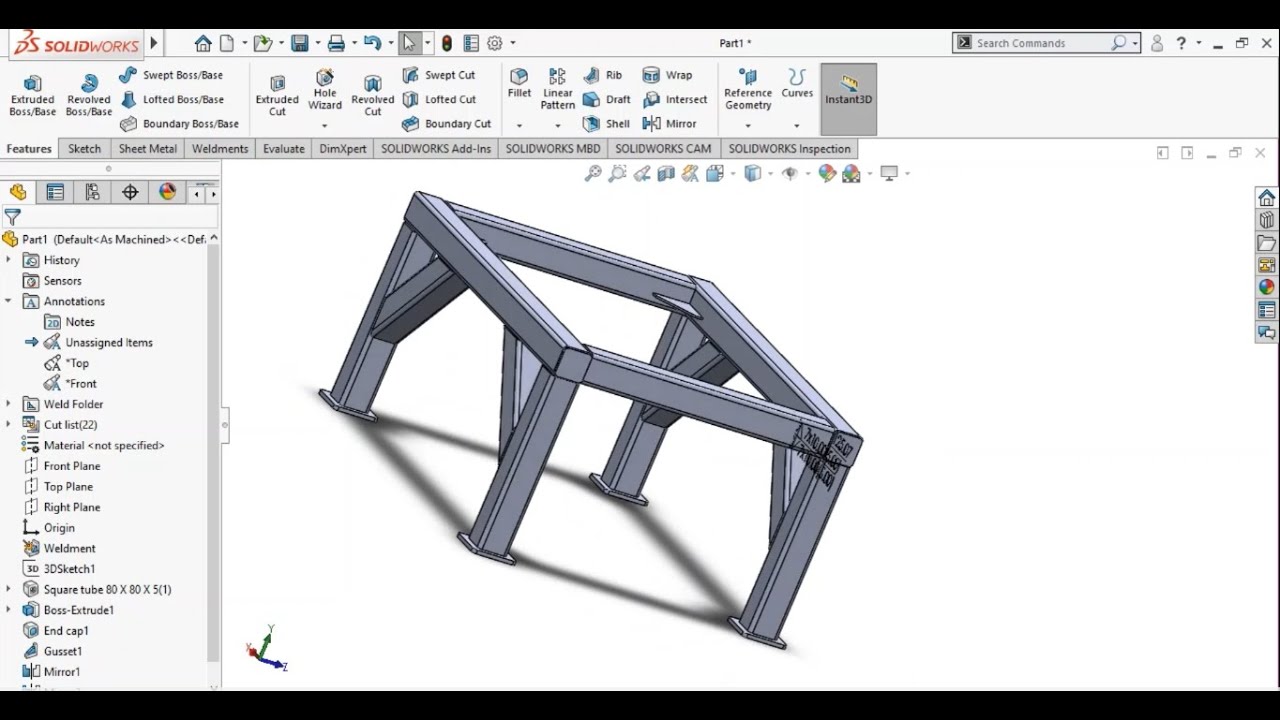Open the PropertyManager tab

55,192
